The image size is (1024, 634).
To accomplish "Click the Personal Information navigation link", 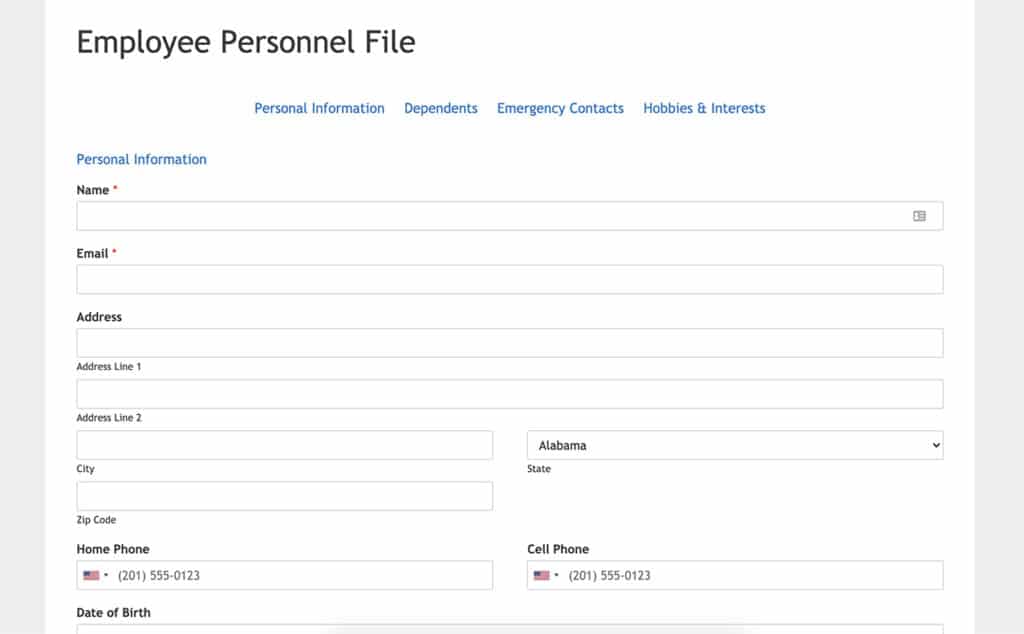I will [x=319, y=108].
